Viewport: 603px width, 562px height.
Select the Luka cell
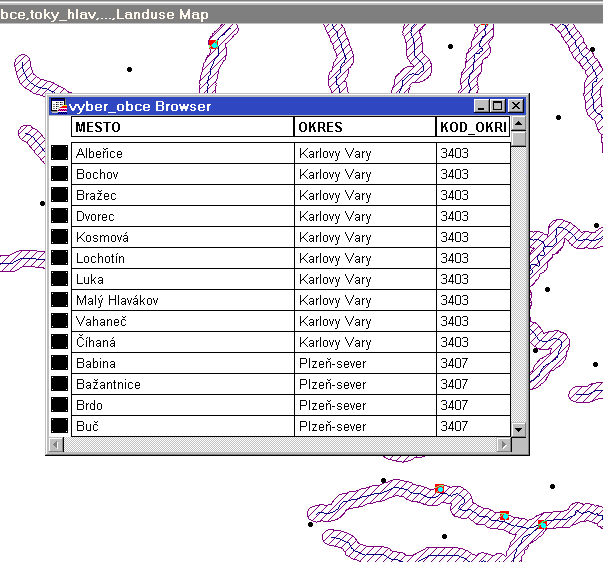tap(183, 279)
